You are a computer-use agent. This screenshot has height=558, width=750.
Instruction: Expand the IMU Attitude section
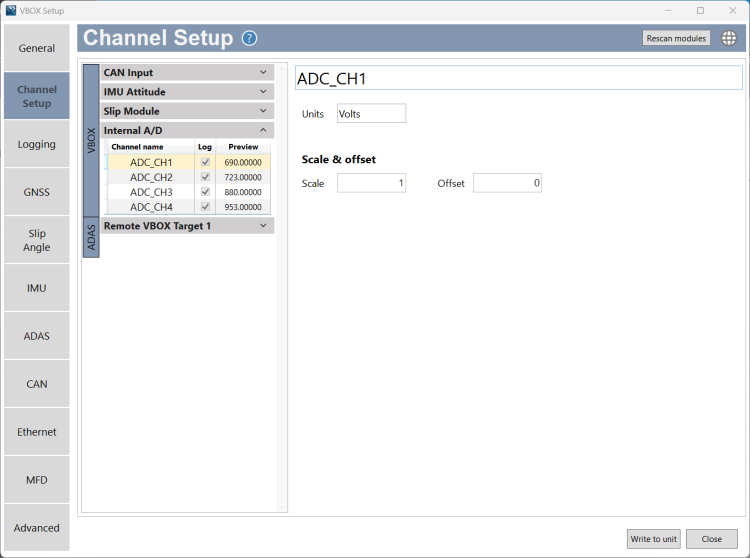[187, 92]
